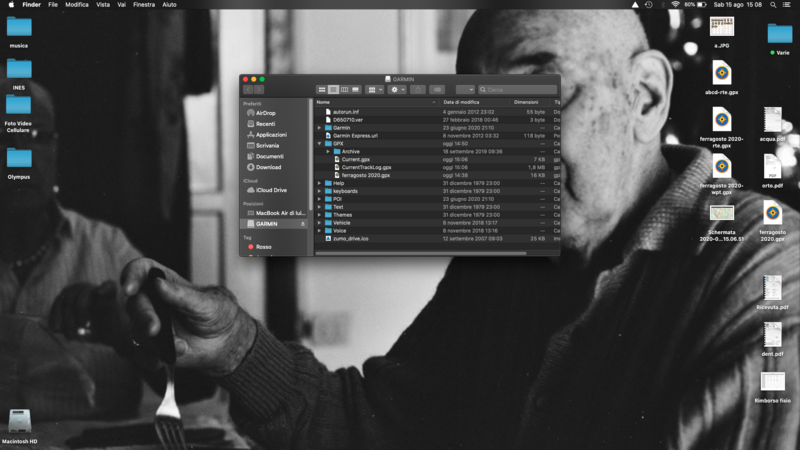Expand the Vehicle folder

point(319,222)
